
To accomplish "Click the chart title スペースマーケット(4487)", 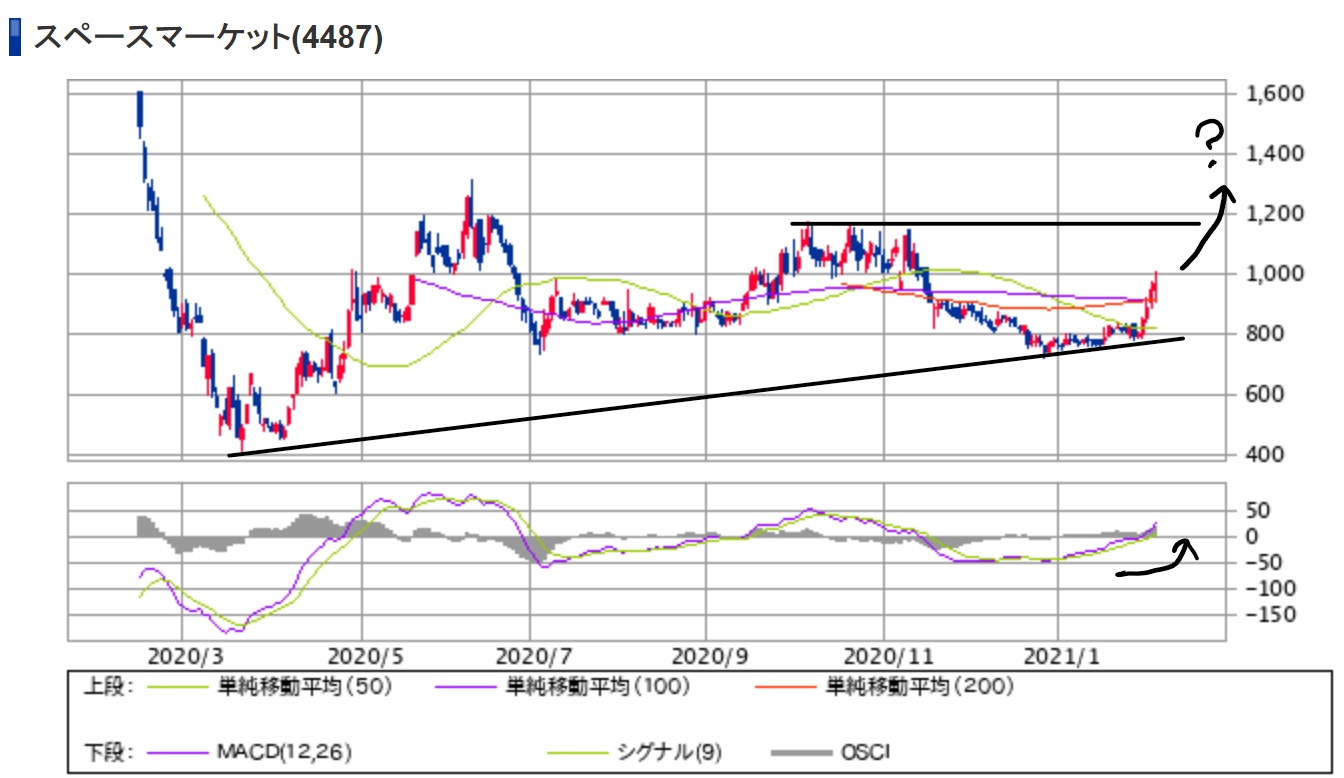I will [208, 38].
